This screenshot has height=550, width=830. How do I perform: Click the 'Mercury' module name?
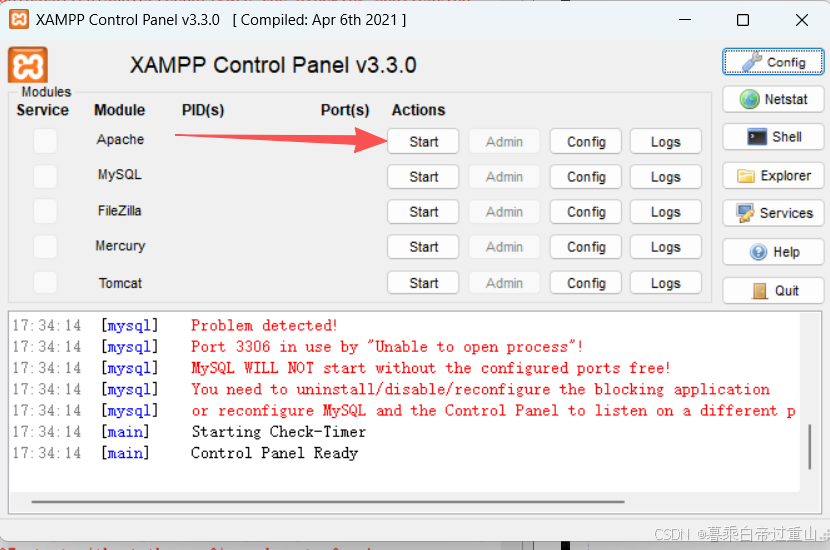point(120,246)
